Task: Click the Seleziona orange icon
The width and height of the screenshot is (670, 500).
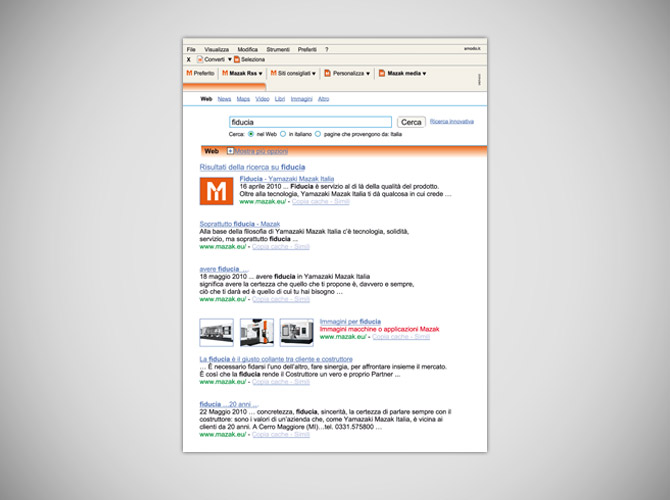Action: [237, 59]
